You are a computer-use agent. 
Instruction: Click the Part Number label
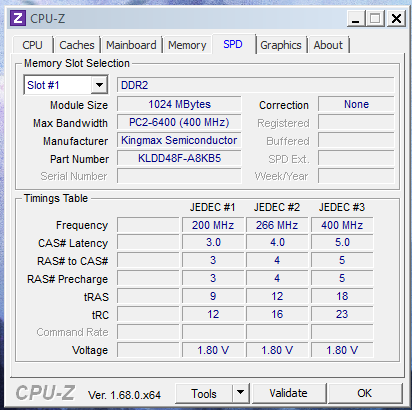pos(79,159)
